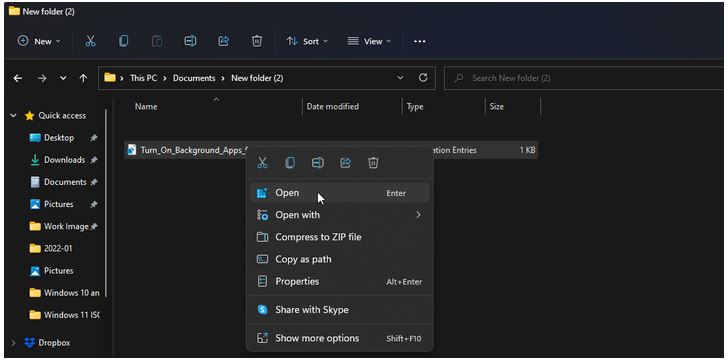The height and width of the screenshot is (362, 728).
Task: Click the Rename icon in the context menu
Action: [x=318, y=162]
